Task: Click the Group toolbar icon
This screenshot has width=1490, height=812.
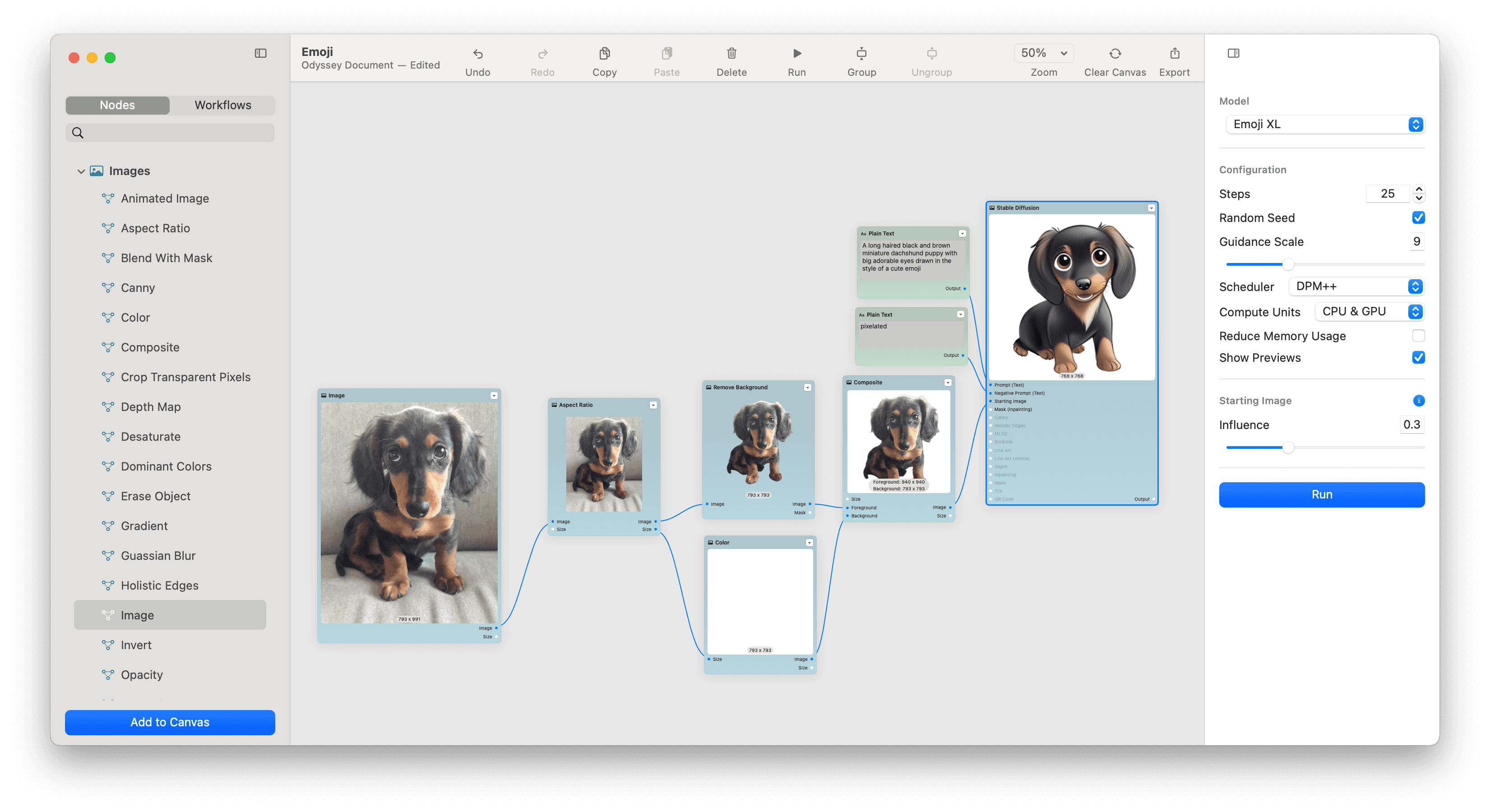Action: click(861, 59)
